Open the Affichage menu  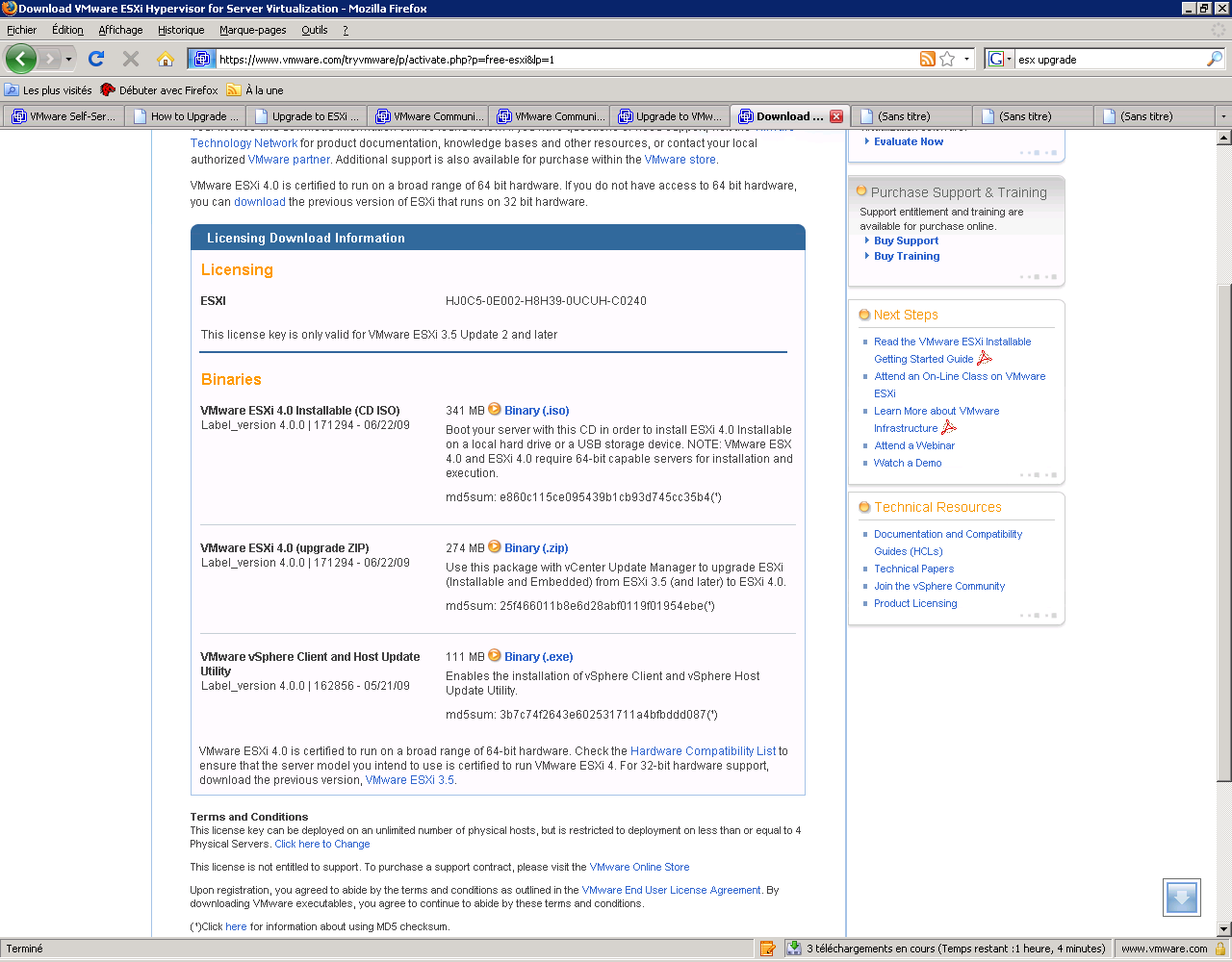[120, 30]
